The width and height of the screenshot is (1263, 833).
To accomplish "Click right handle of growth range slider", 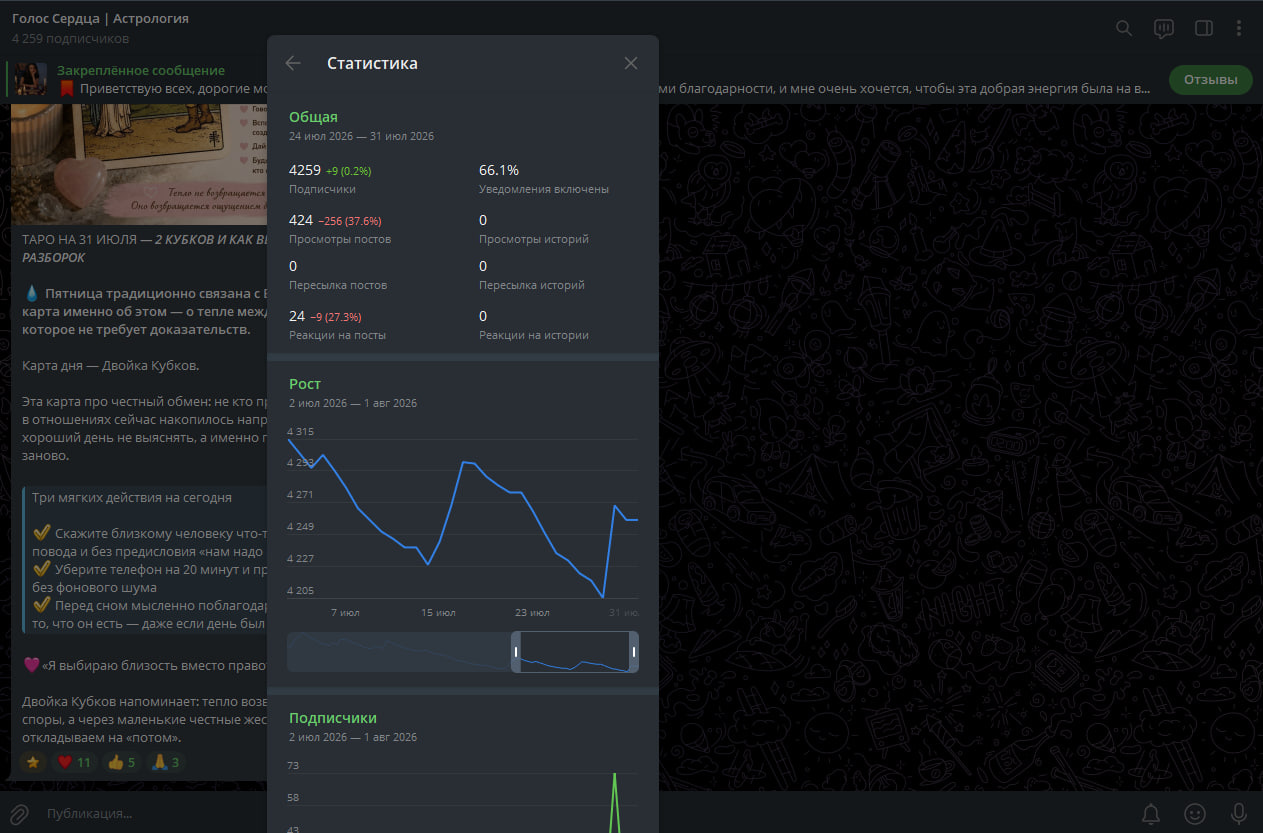I will (x=634, y=652).
